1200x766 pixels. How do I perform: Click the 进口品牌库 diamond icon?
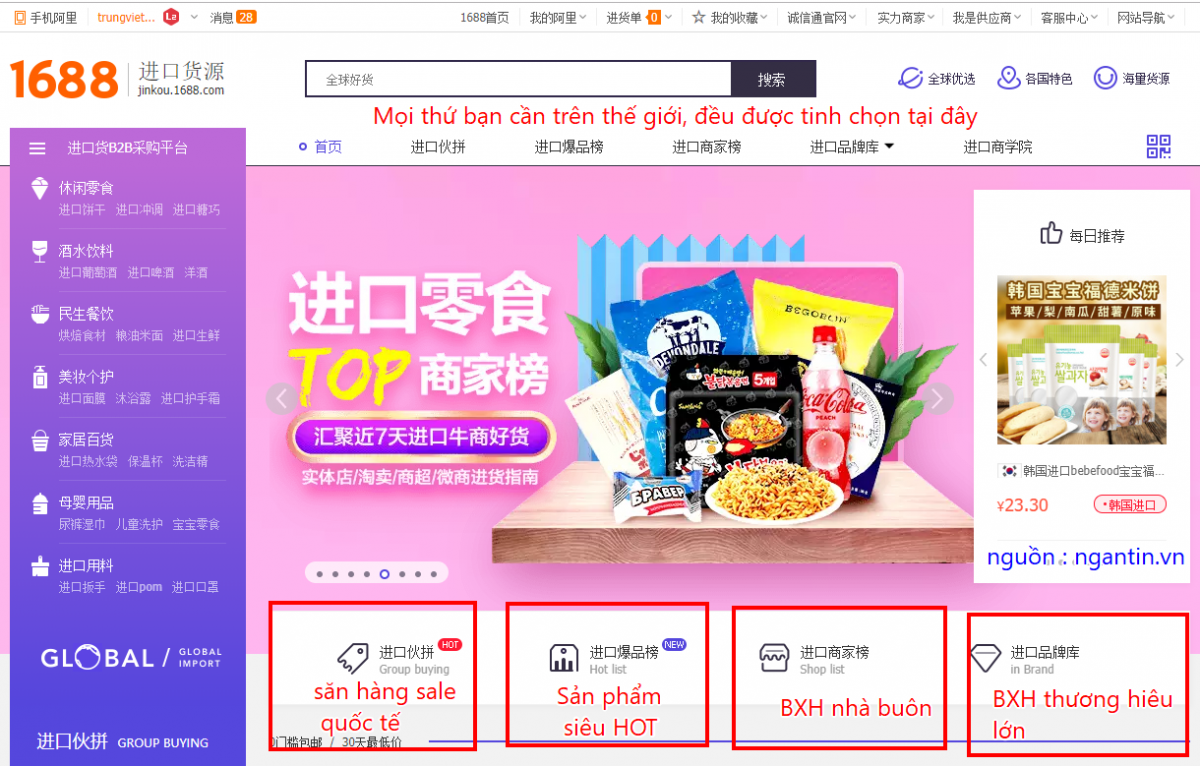pyautogui.click(x=985, y=658)
